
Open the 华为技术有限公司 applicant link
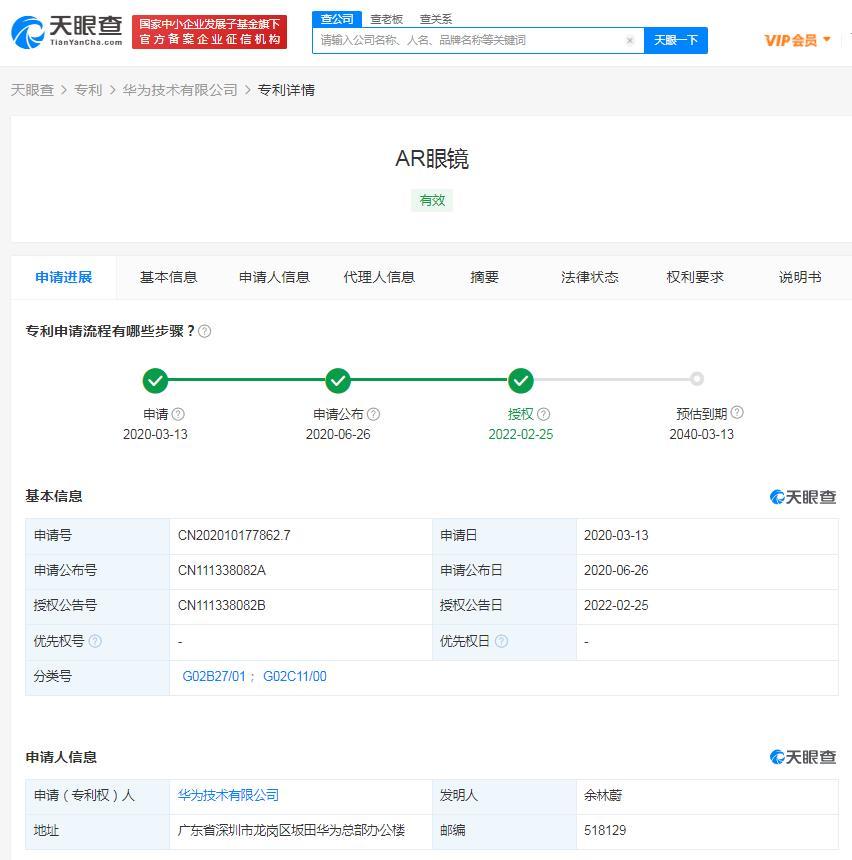[228, 795]
